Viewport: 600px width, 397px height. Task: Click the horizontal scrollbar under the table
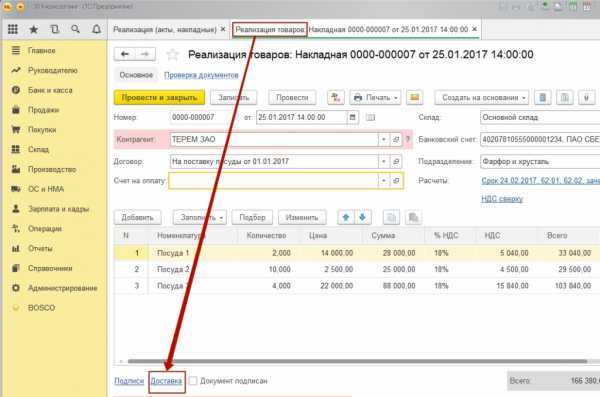point(357,361)
